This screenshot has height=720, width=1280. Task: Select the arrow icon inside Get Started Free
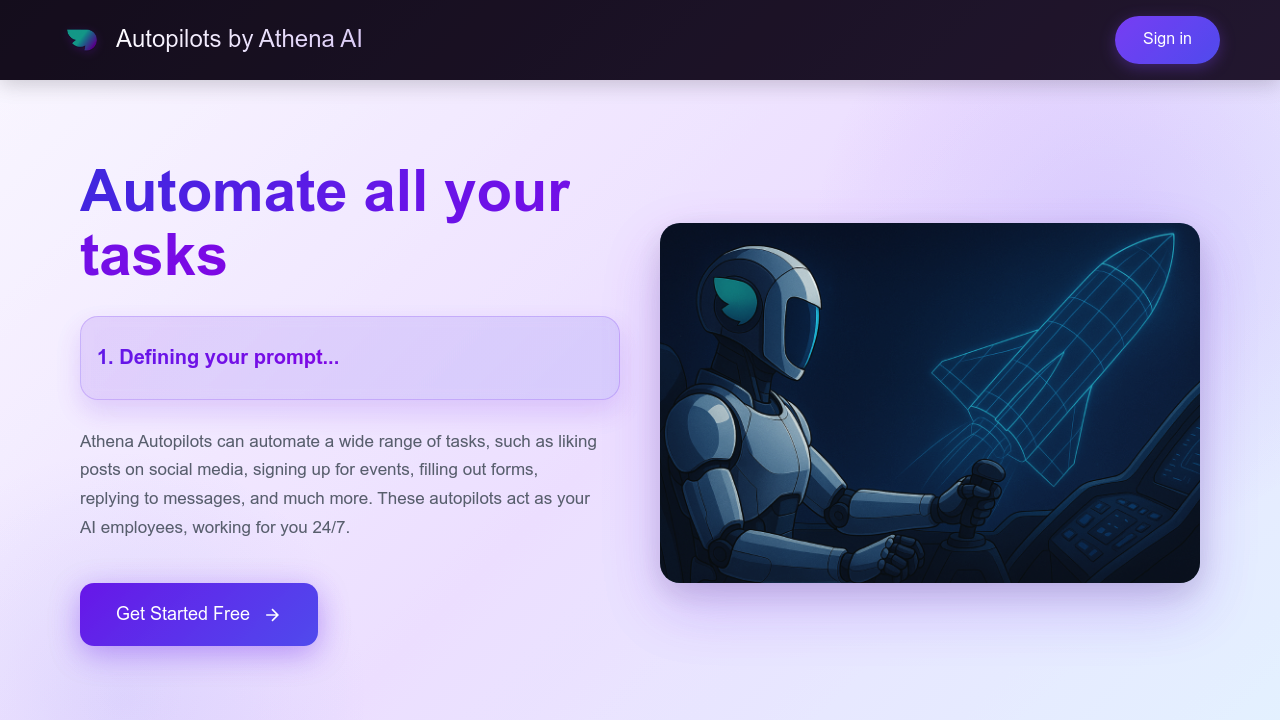(272, 615)
